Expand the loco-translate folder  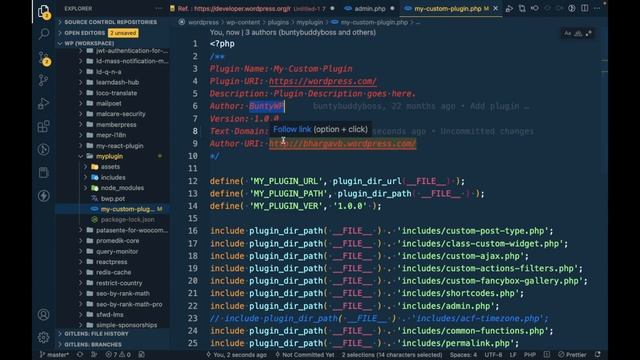(x=116, y=93)
